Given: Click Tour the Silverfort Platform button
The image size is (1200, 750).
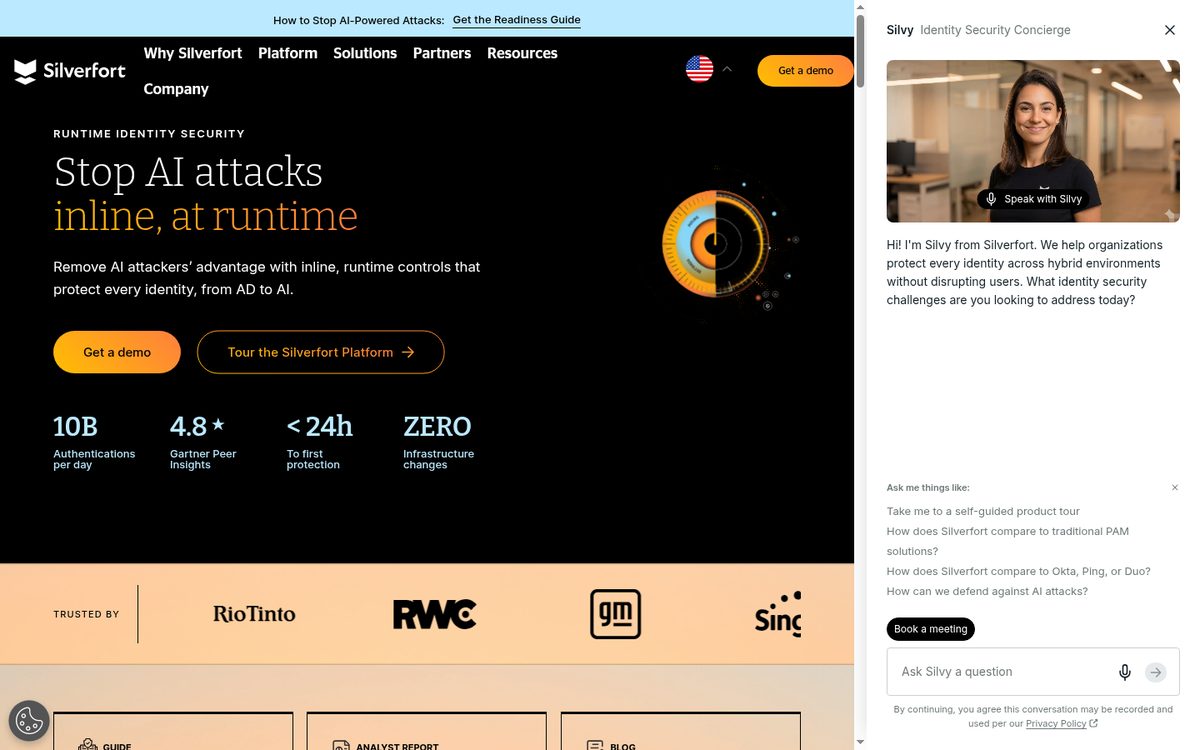Looking at the screenshot, I should tap(321, 352).
